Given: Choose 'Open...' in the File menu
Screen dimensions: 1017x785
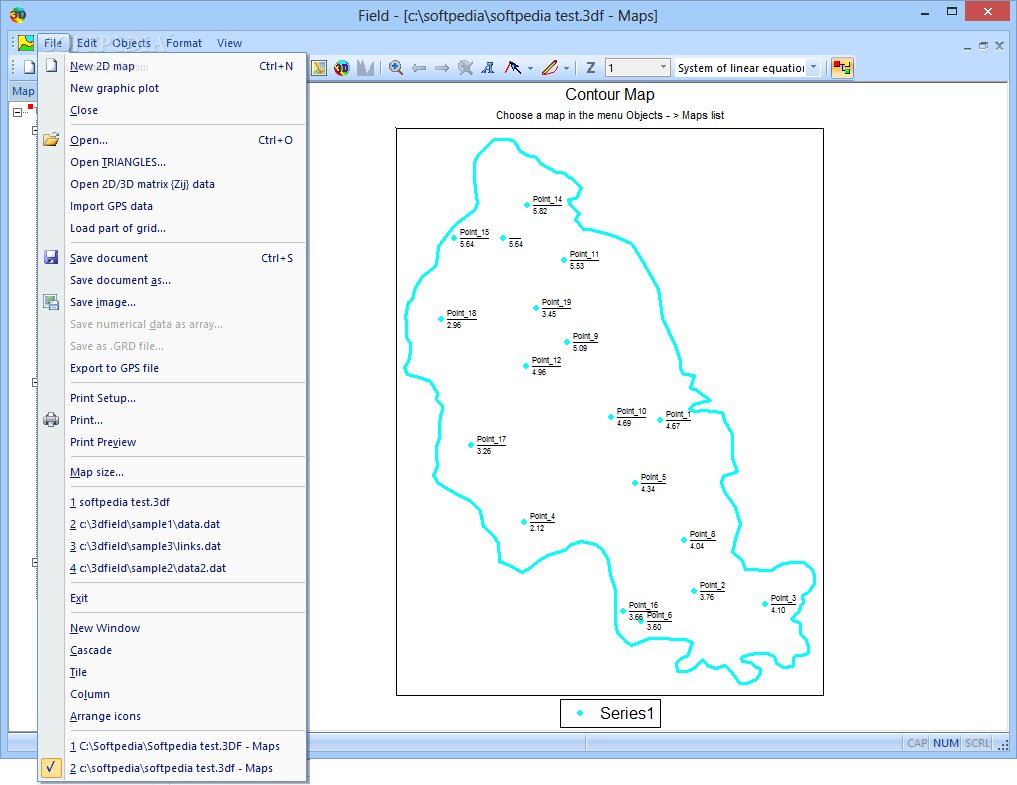Looking at the screenshot, I should pyautogui.click(x=171, y=140).
